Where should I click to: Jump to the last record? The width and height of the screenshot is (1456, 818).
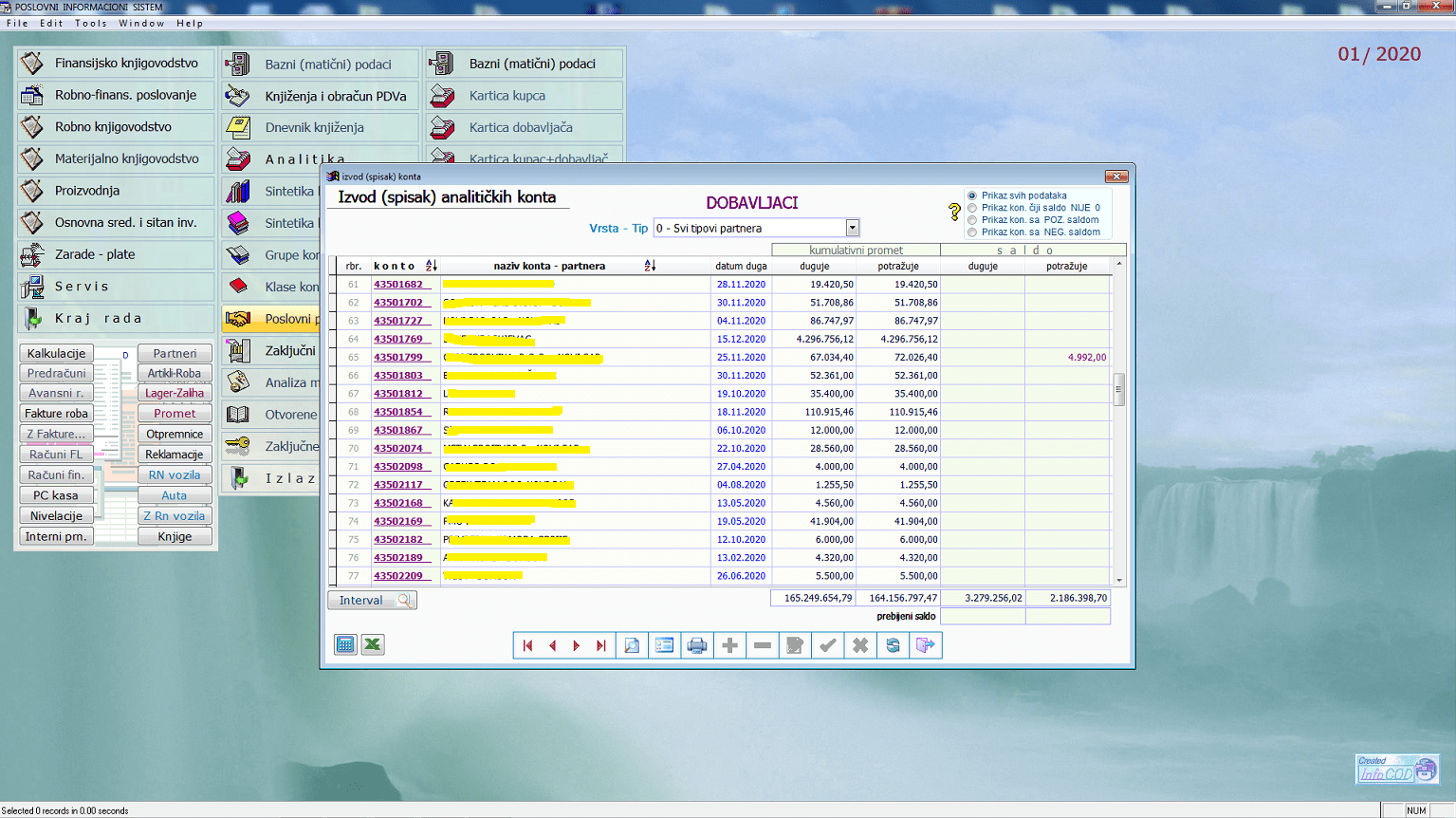pos(601,645)
